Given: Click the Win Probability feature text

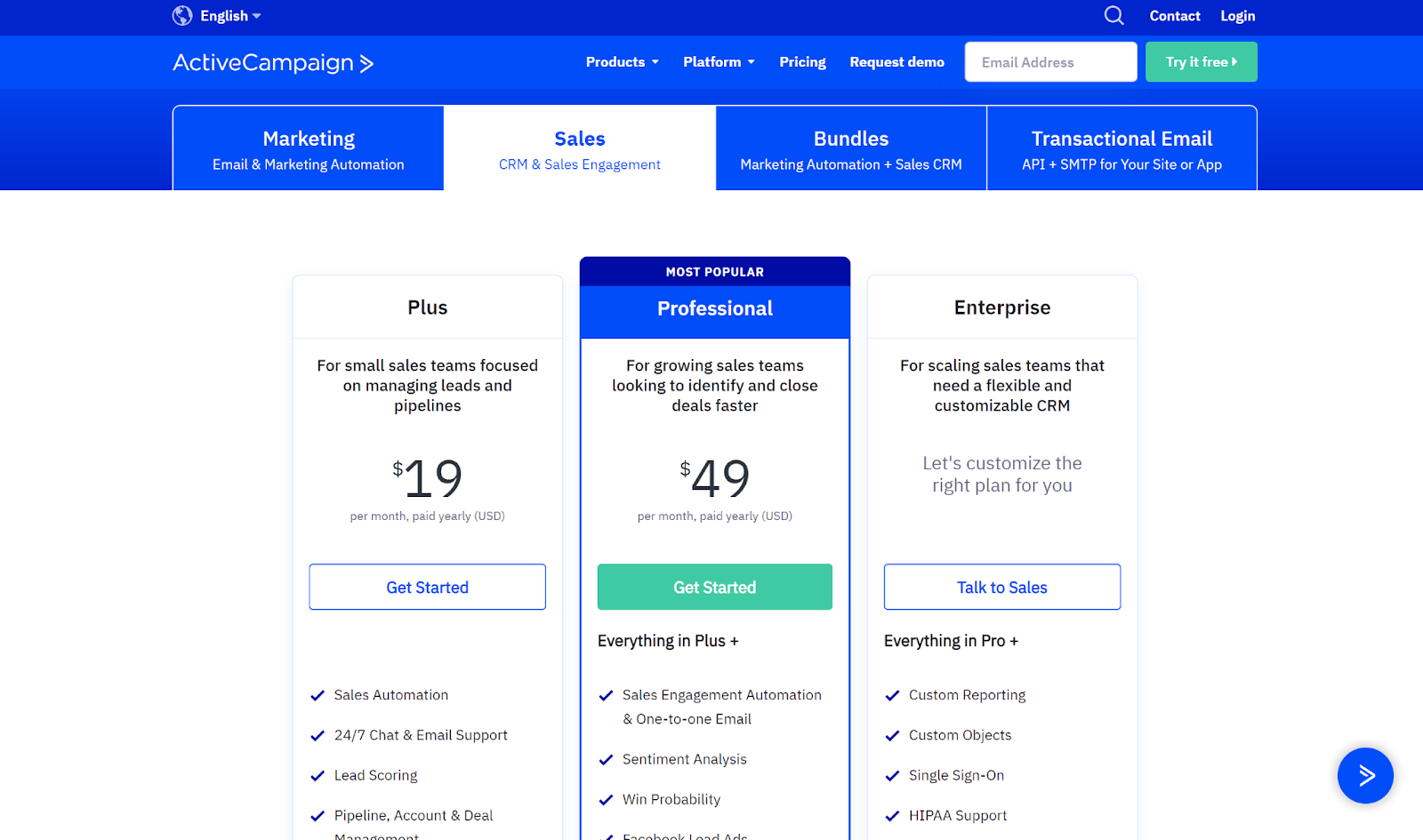Looking at the screenshot, I should (671, 799).
